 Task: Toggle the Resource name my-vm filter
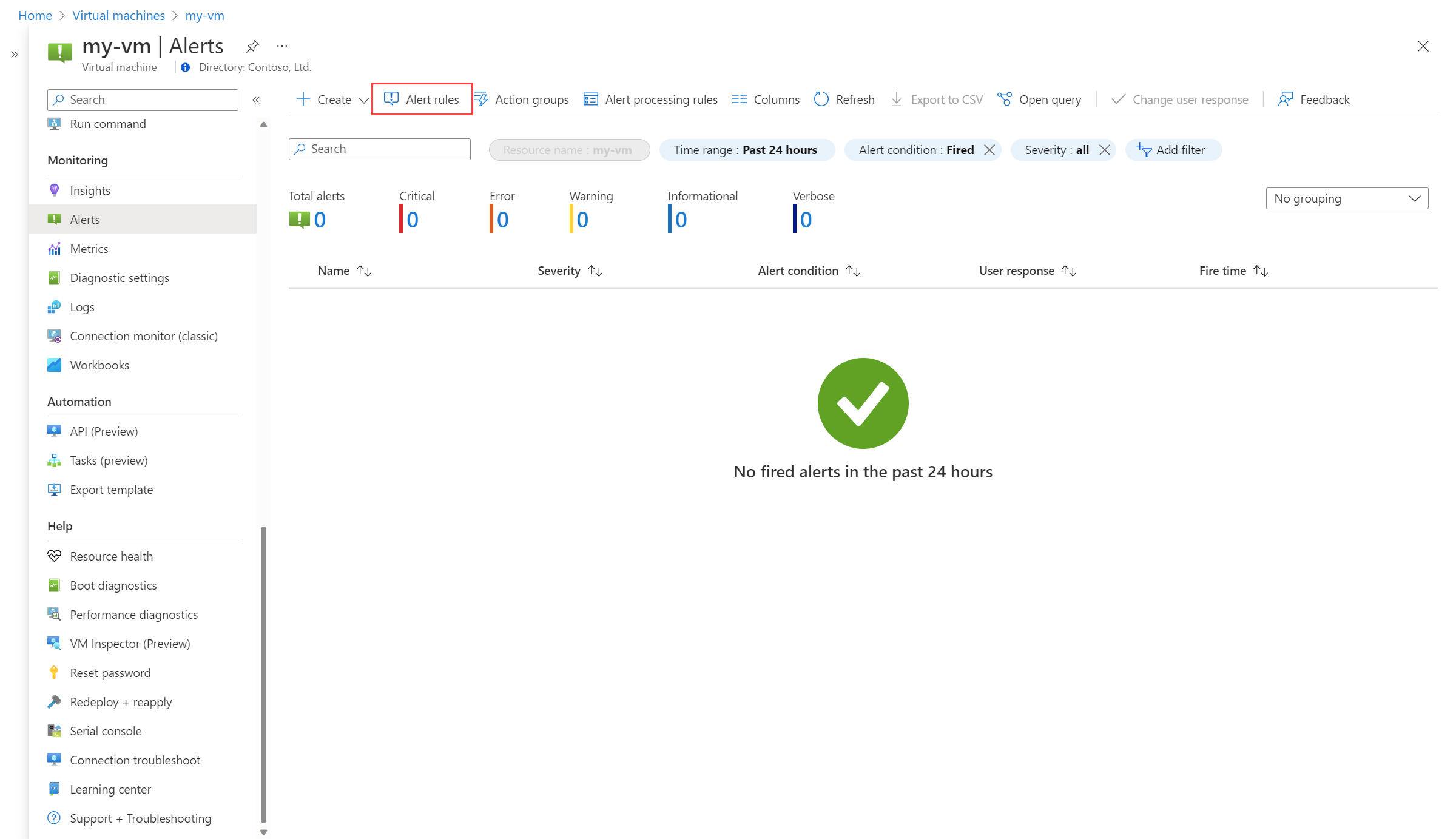(567, 149)
